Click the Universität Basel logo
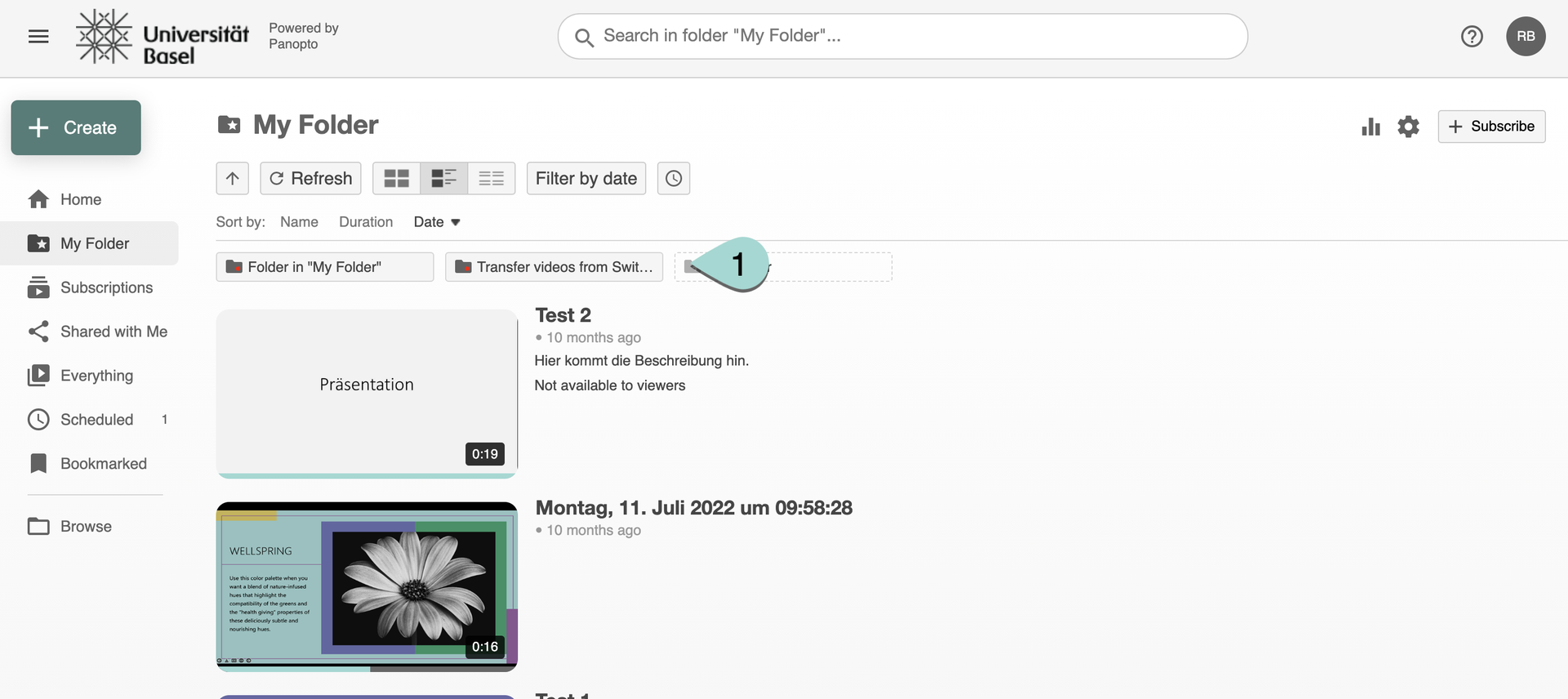This screenshot has height=699, width=1568. pyautogui.click(x=162, y=37)
